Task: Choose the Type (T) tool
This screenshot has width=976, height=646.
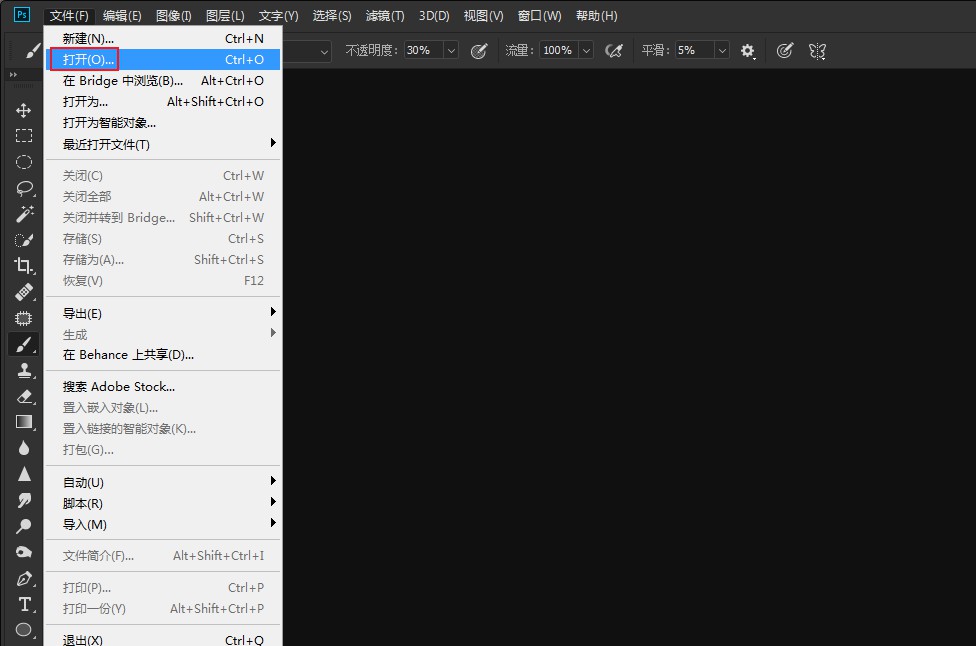Action: tap(24, 604)
